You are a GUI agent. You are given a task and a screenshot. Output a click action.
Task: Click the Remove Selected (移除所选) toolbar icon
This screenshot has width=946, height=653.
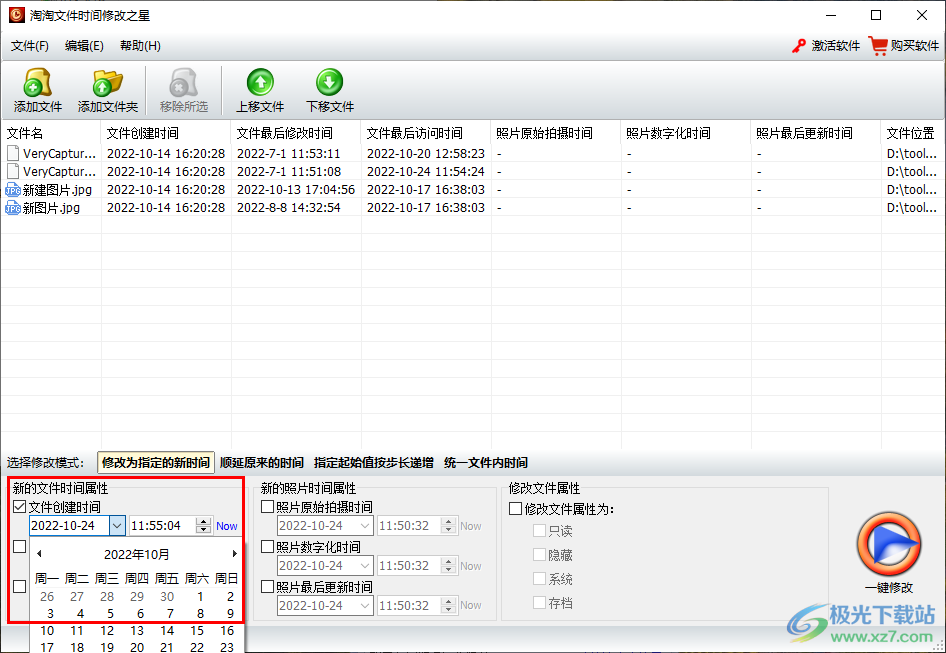[x=183, y=83]
